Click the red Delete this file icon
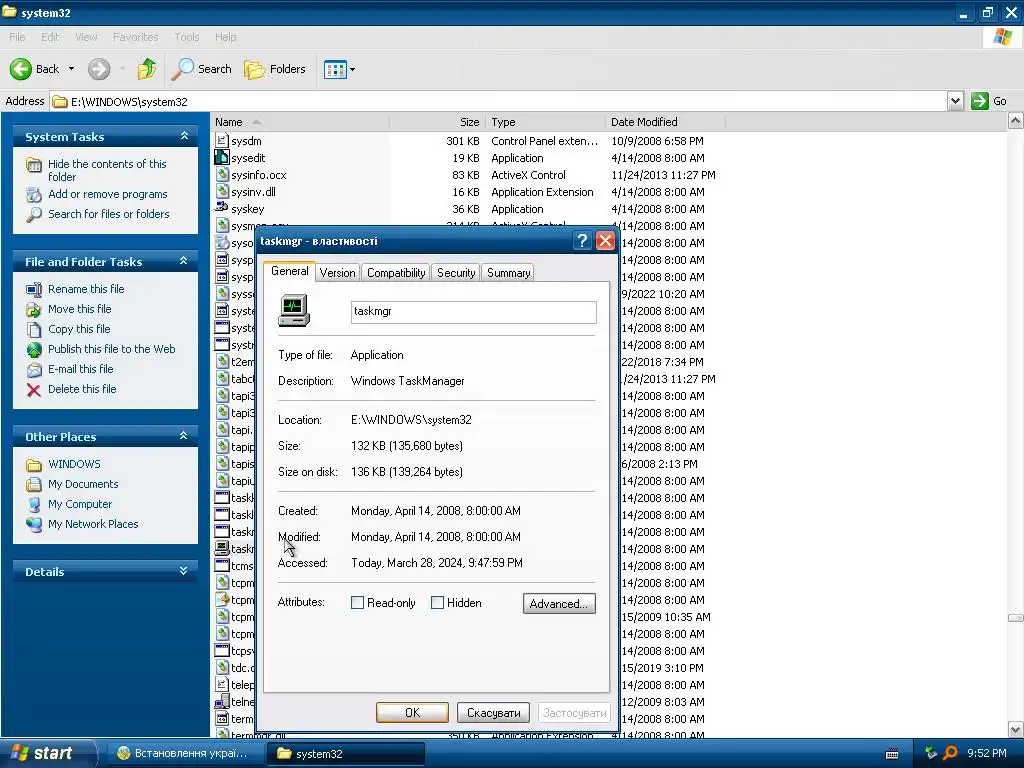Image resolution: width=1024 pixels, height=768 pixels. point(34,390)
